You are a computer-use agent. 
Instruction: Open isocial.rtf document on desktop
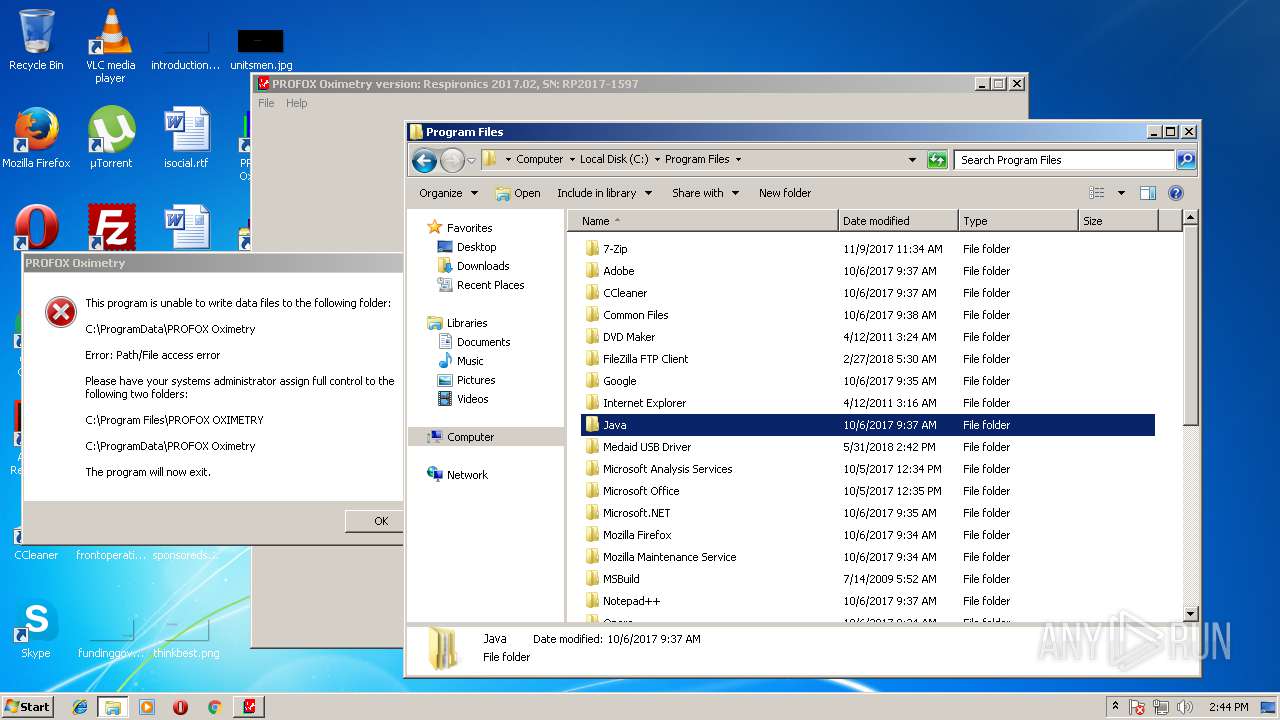tap(186, 138)
